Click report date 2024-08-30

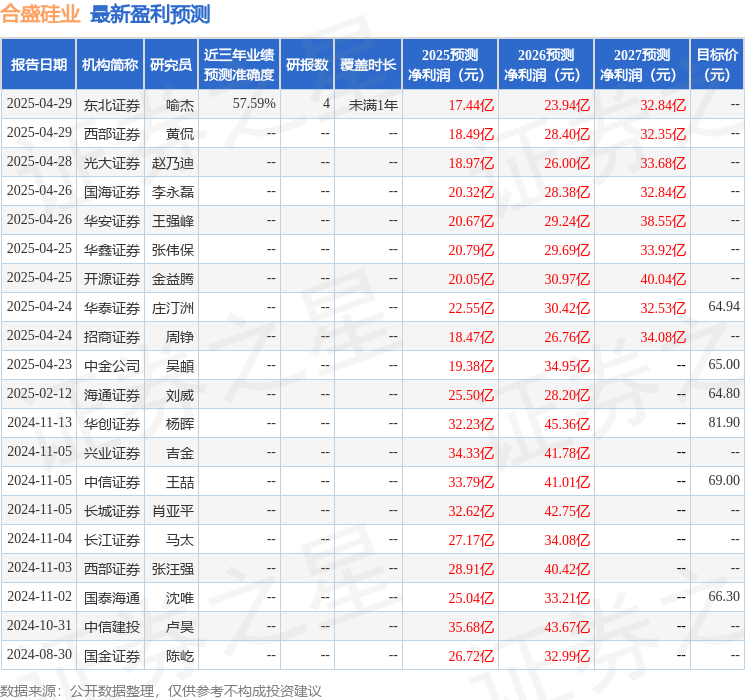click(39, 654)
